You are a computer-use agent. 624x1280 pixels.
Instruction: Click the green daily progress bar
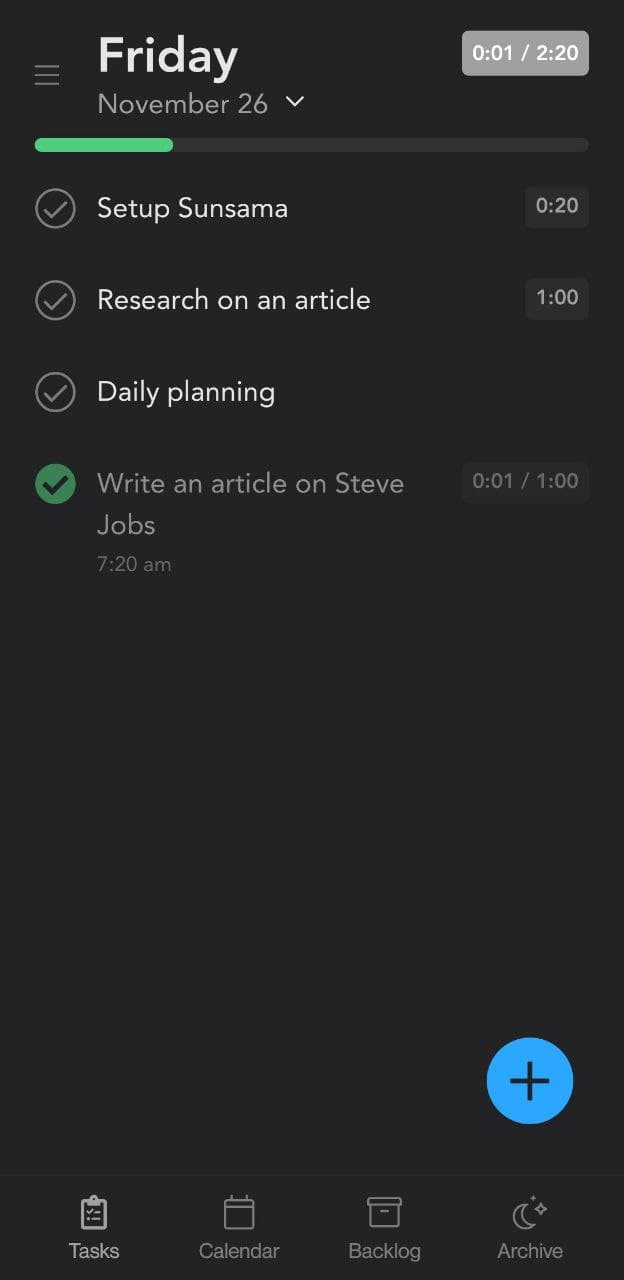[x=104, y=145]
